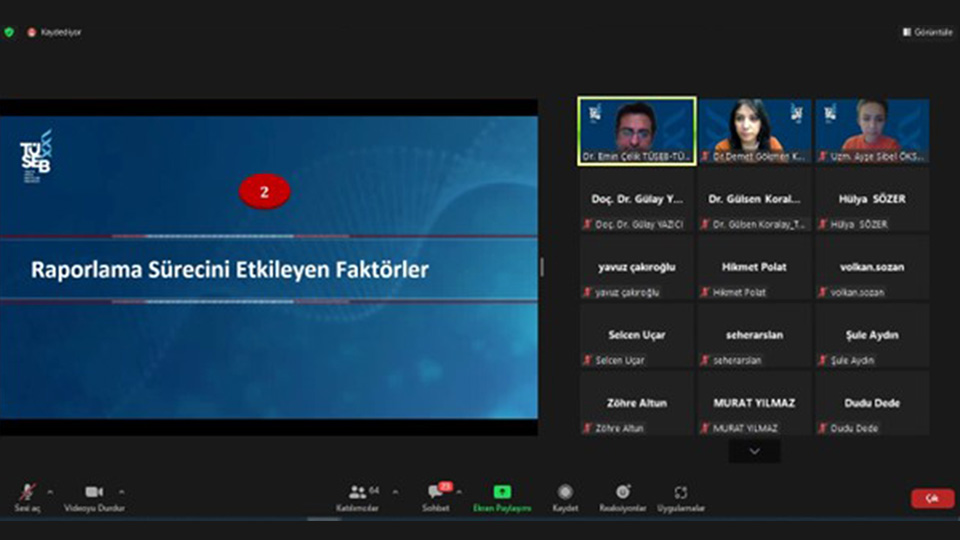Click the green security shield icon
Image resolution: width=960 pixels, height=540 pixels.
[9, 32]
